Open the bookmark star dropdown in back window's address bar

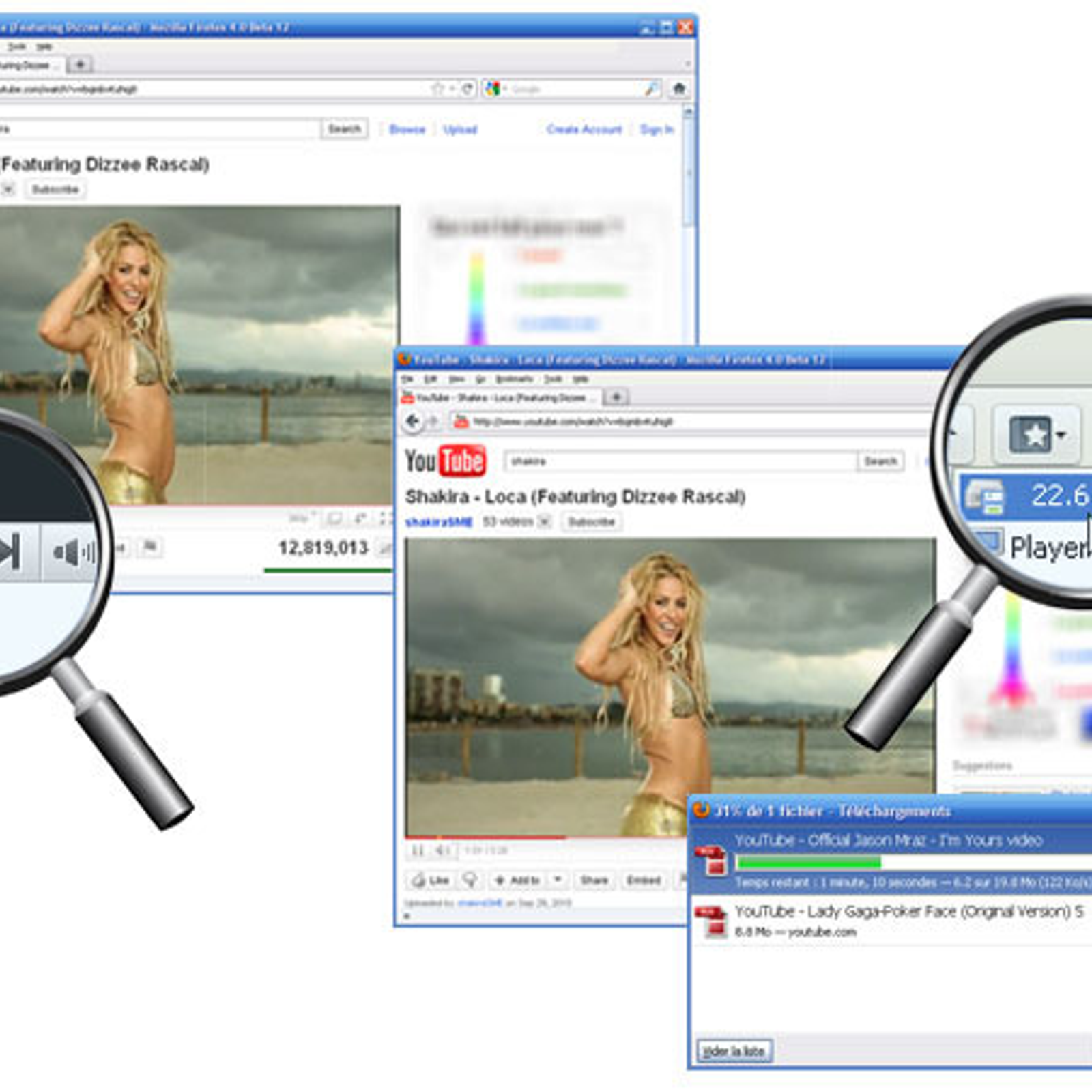450,89
